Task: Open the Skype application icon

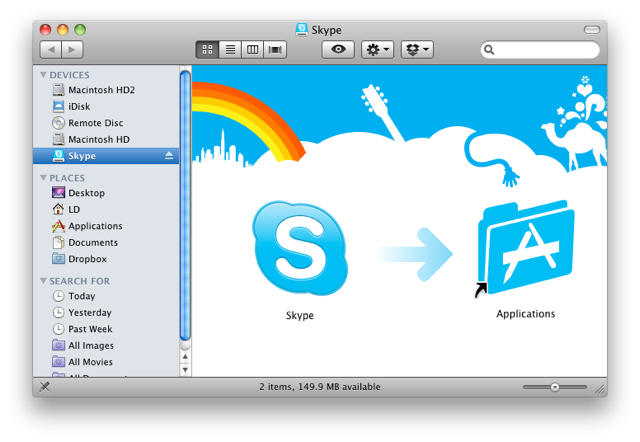Action: tap(299, 247)
